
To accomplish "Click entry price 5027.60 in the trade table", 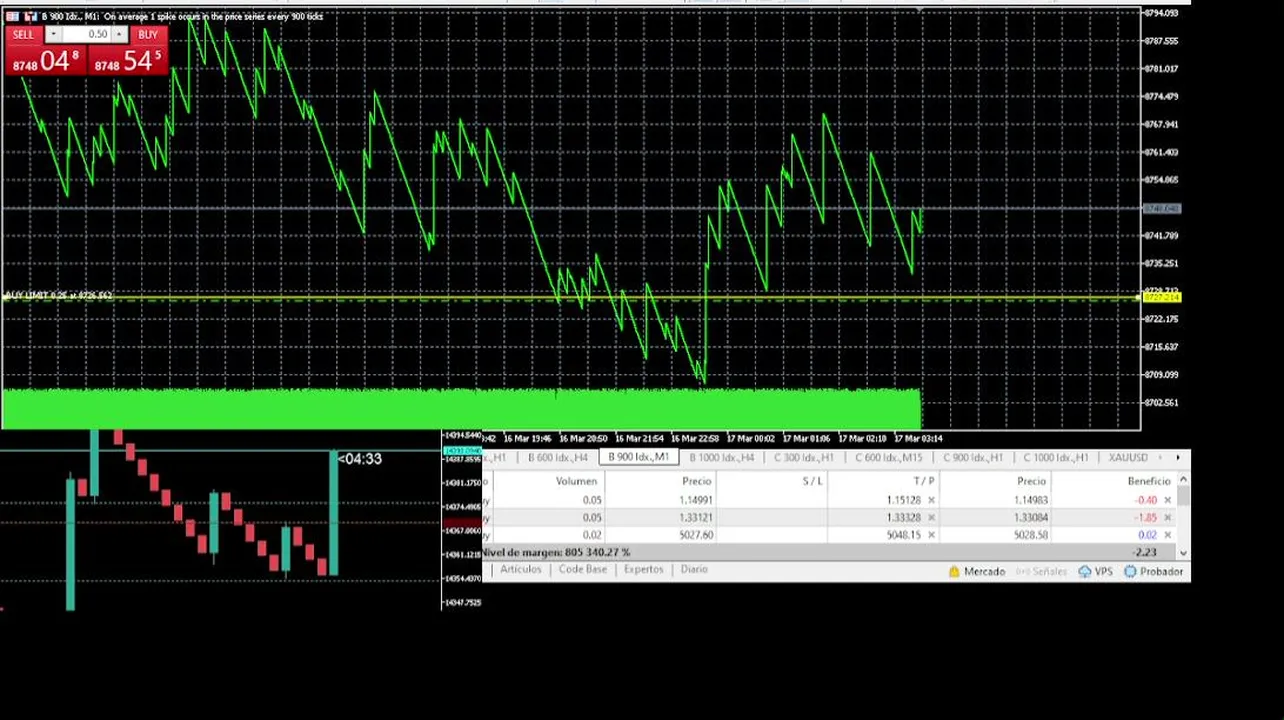I will click(x=696, y=535).
